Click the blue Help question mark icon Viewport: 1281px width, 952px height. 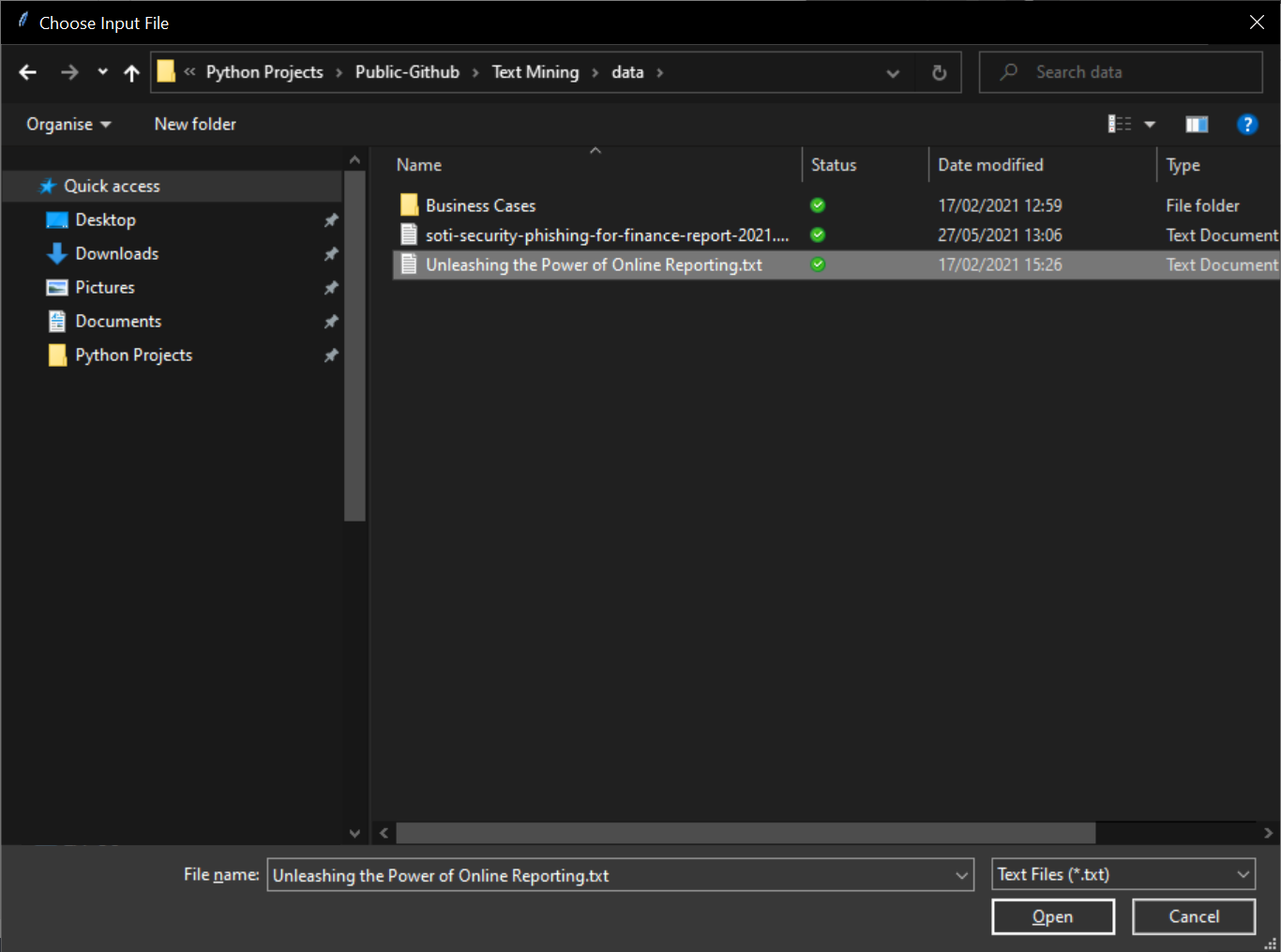(x=1246, y=124)
